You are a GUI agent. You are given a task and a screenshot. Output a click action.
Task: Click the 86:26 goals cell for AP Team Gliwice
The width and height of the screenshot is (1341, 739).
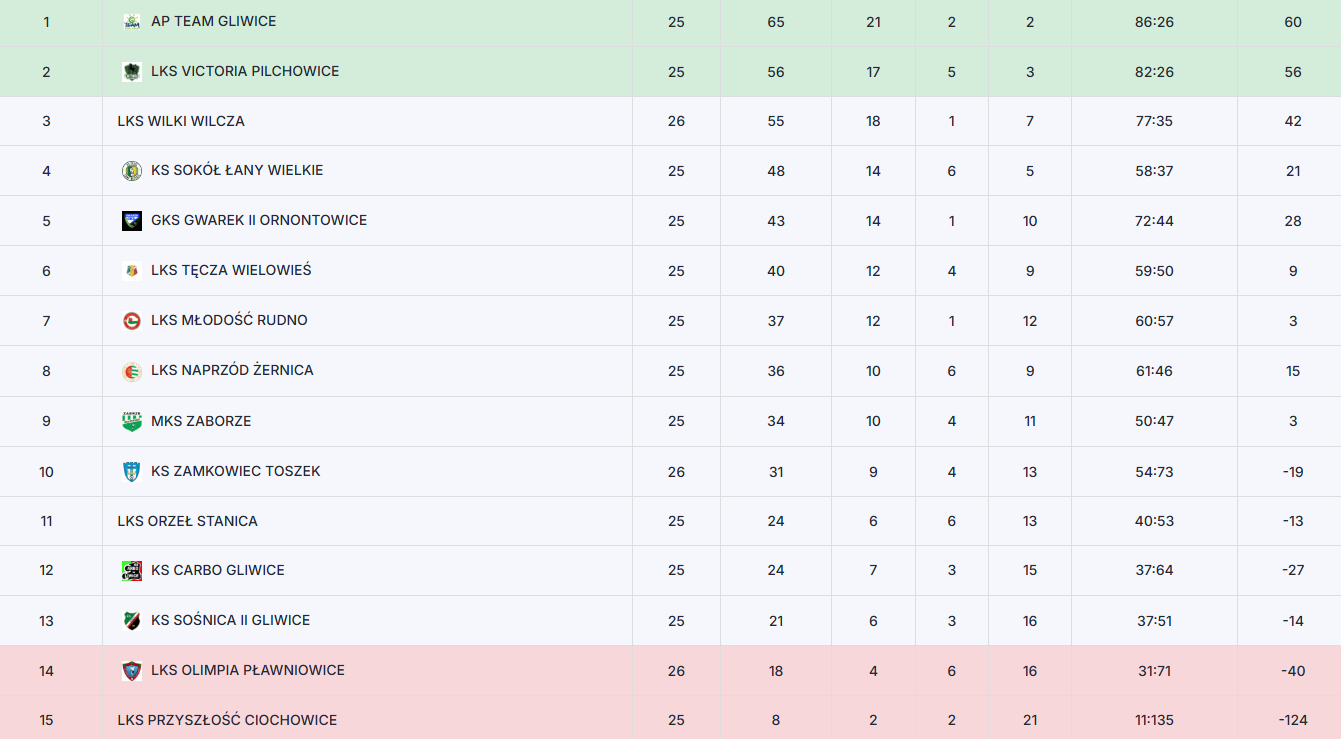[x=1154, y=22]
